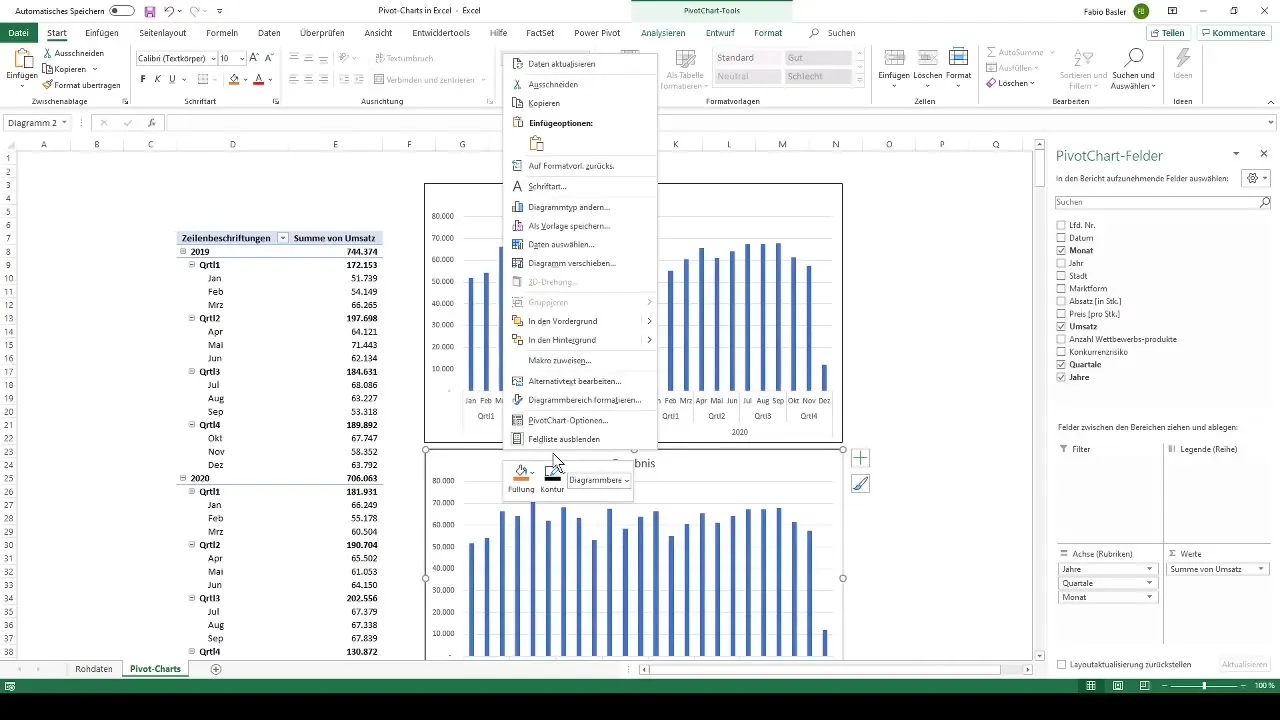Click the Save icon in the title bar
The height and width of the screenshot is (720, 1280).
pyautogui.click(x=150, y=10)
